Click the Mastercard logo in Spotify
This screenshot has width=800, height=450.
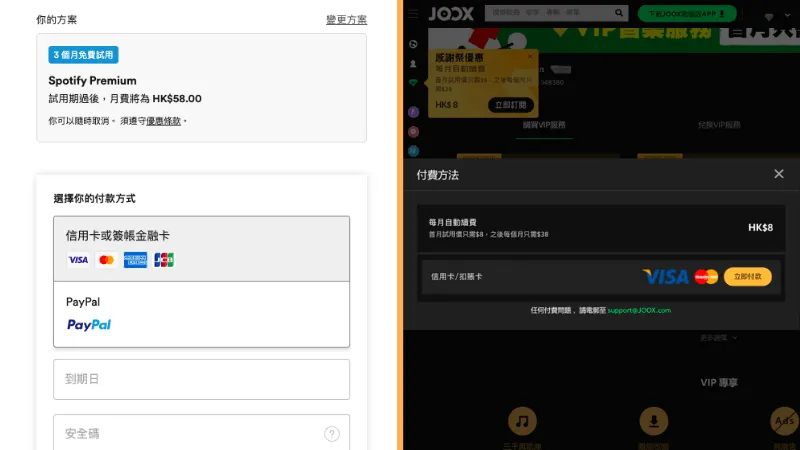point(107,260)
